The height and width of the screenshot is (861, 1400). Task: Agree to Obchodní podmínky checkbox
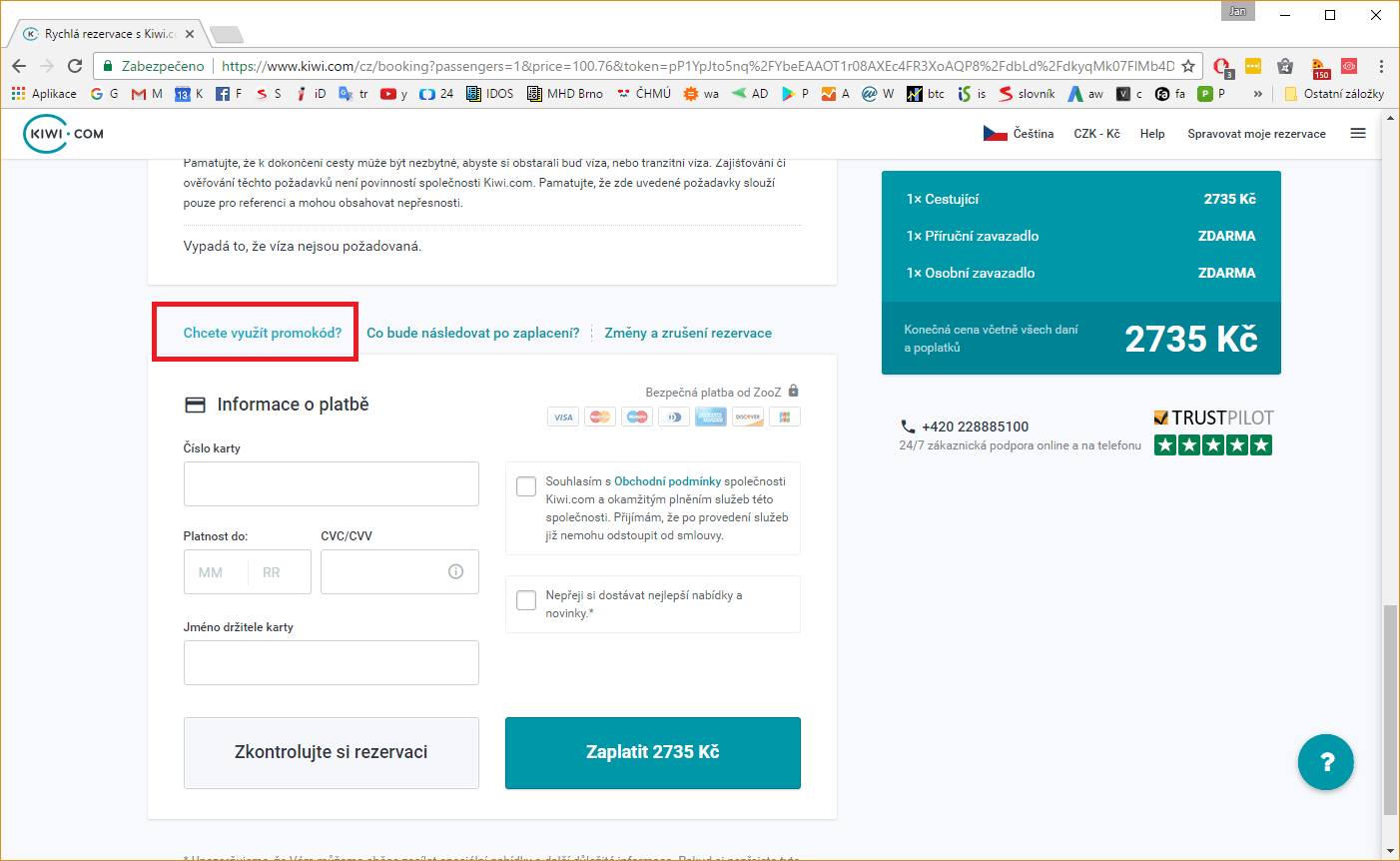(x=526, y=486)
